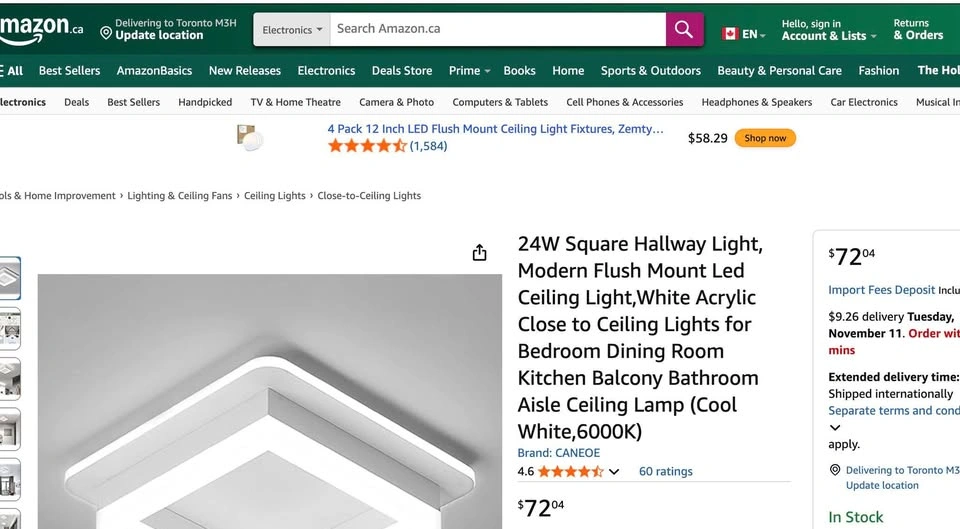Select first product thumbnail image

[9, 278]
